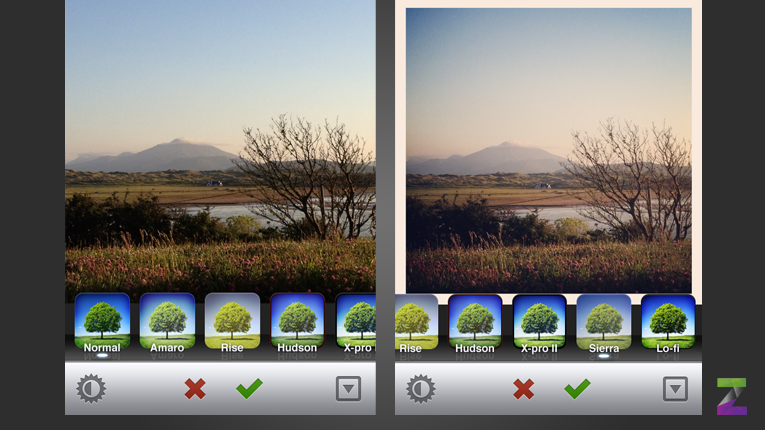The image size is (765, 430).
Task: Click the green-purple Z watermark logo
Action: [x=732, y=396]
